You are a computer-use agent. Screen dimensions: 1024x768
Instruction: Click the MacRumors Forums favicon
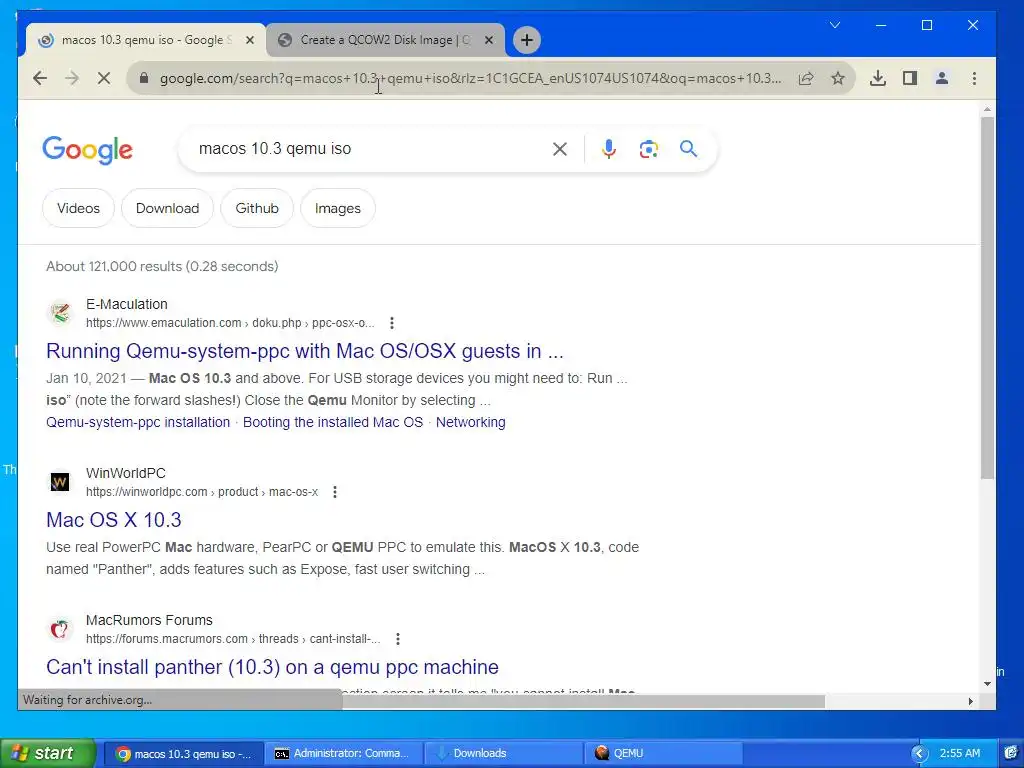point(60,629)
